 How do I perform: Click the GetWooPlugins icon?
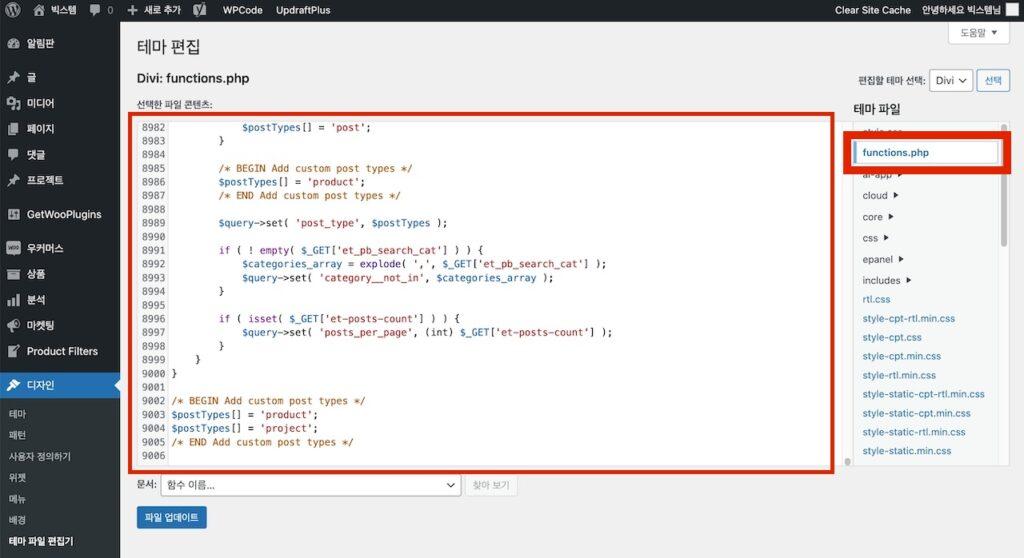coord(14,214)
